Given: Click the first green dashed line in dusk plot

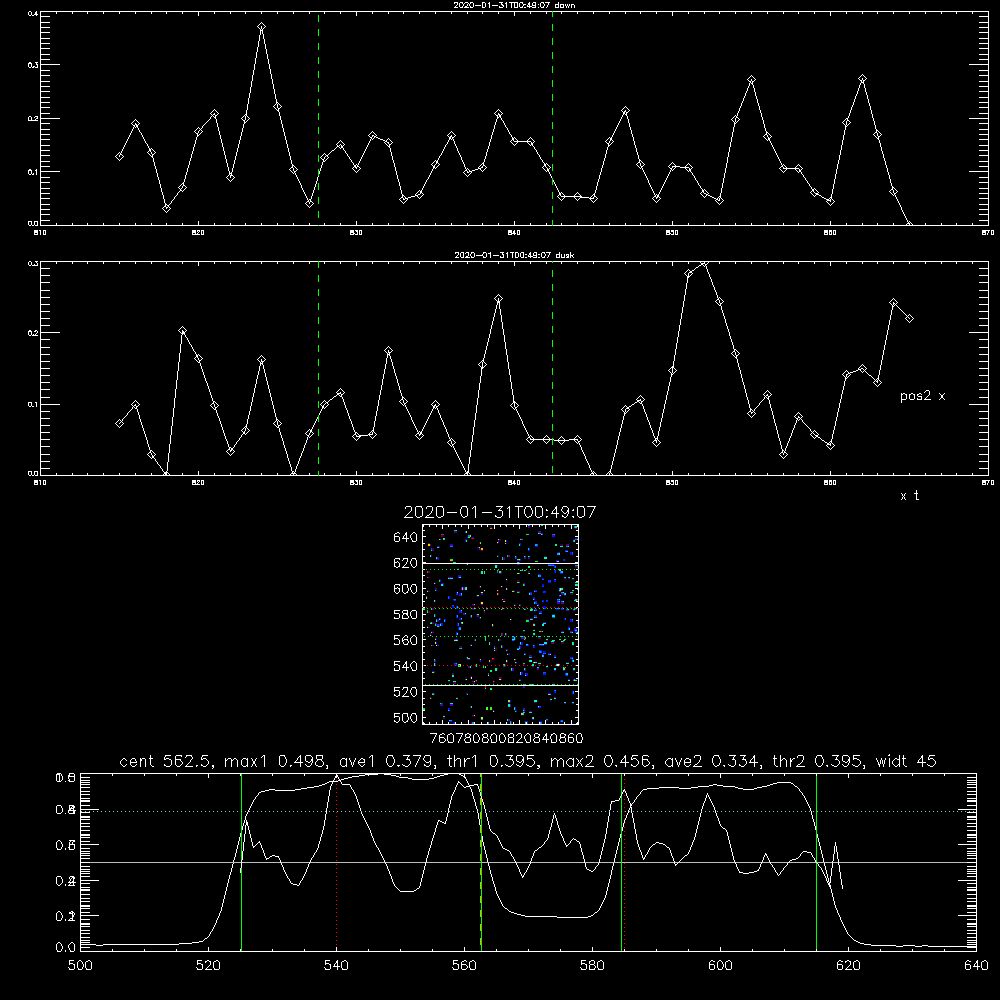Looking at the screenshot, I should (318, 368).
